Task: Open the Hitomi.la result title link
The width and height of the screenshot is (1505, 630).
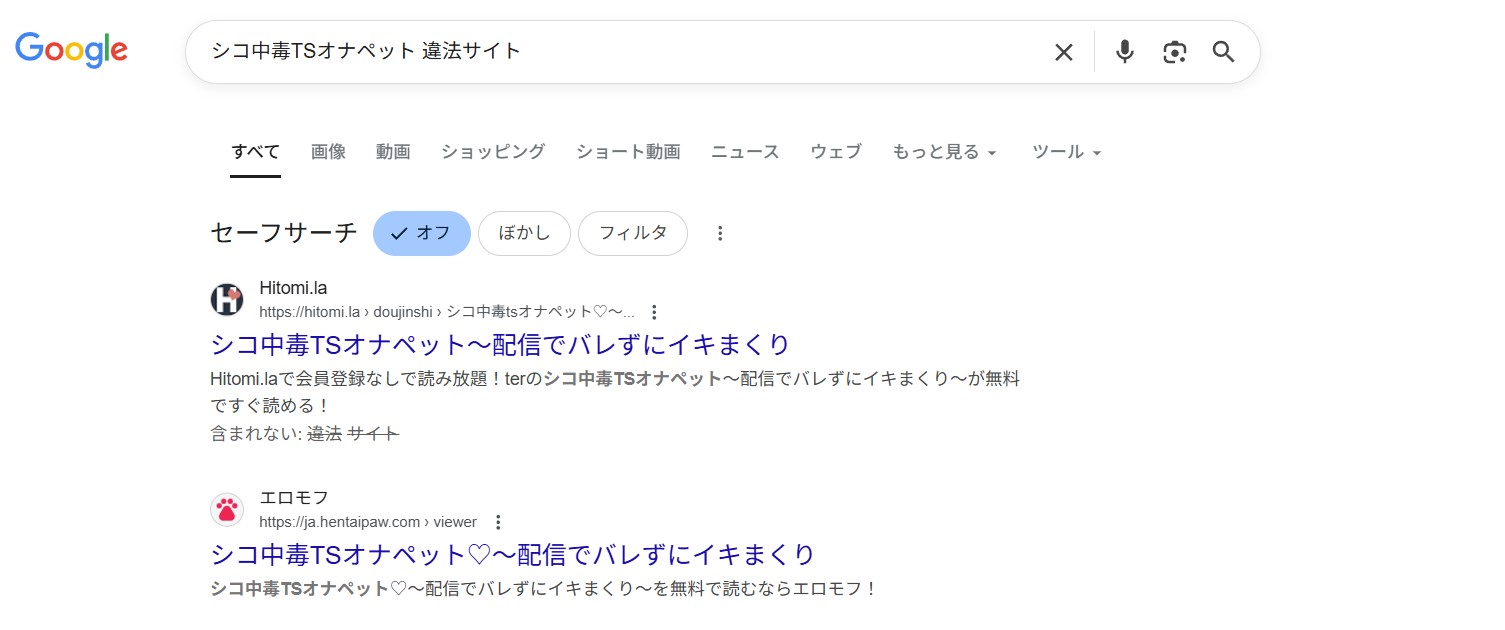Action: pyautogui.click(x=499, y=344)
